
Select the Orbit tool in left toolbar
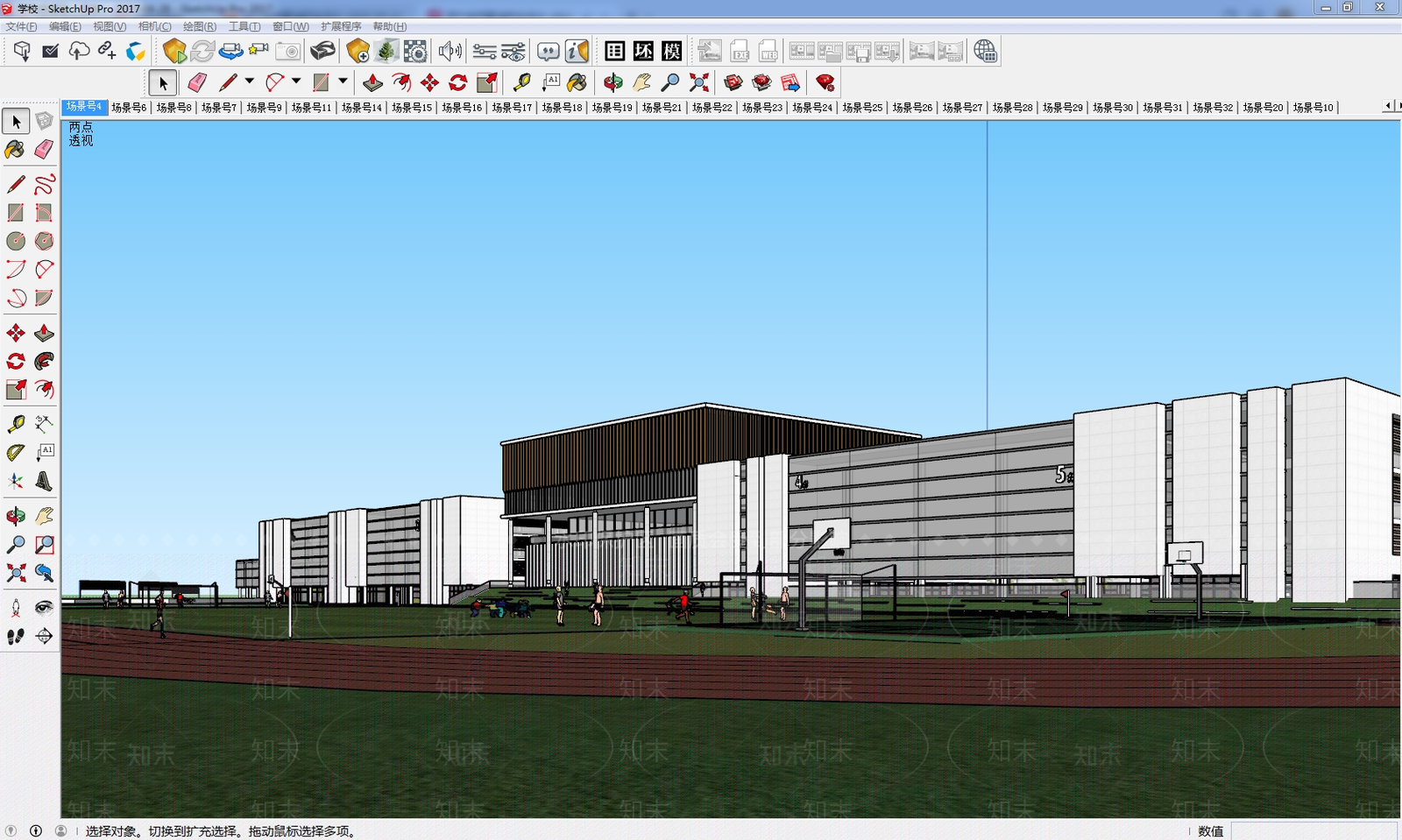coord(16,517)
